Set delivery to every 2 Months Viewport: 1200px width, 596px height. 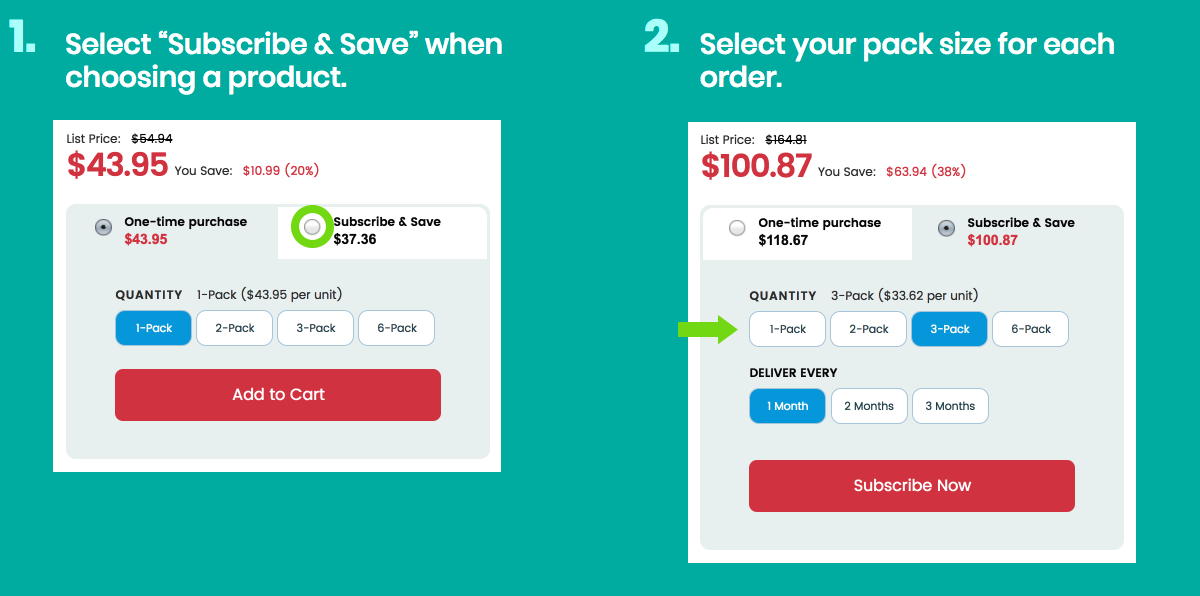[x=869, y=406]
